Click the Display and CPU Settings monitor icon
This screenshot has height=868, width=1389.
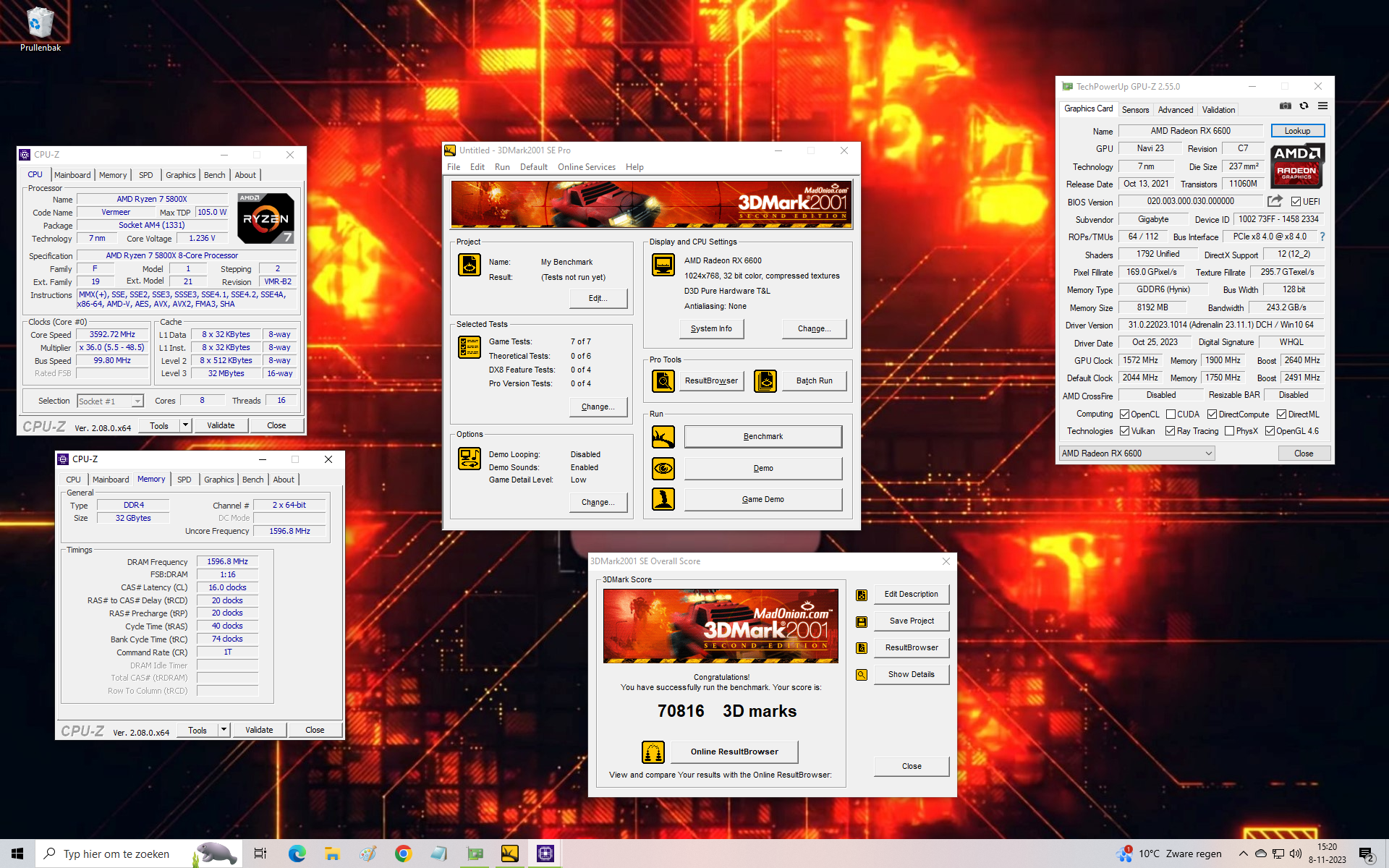click(663, 265)
